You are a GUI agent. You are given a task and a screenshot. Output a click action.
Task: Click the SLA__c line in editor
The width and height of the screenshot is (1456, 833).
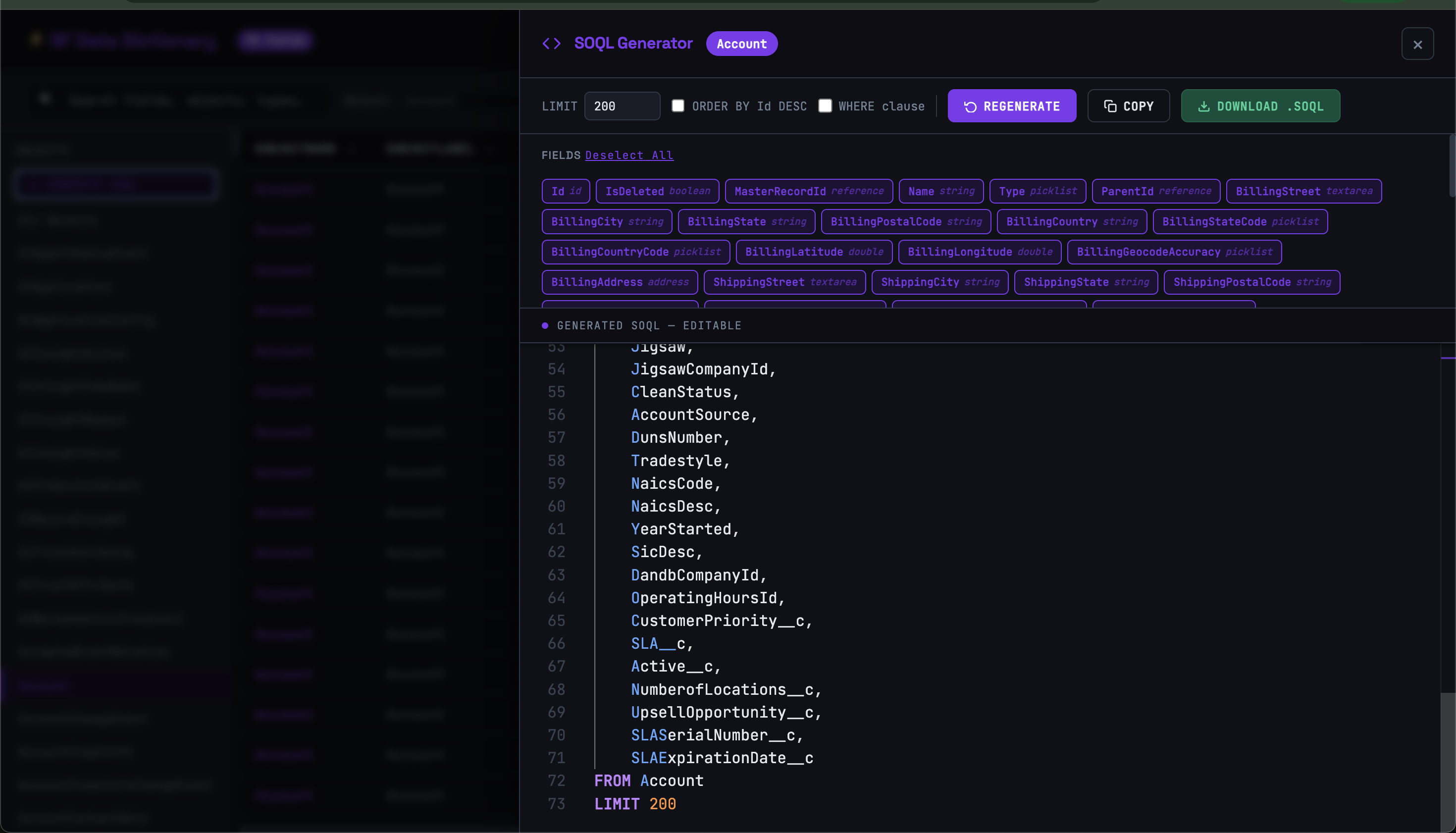pos(662,644)
